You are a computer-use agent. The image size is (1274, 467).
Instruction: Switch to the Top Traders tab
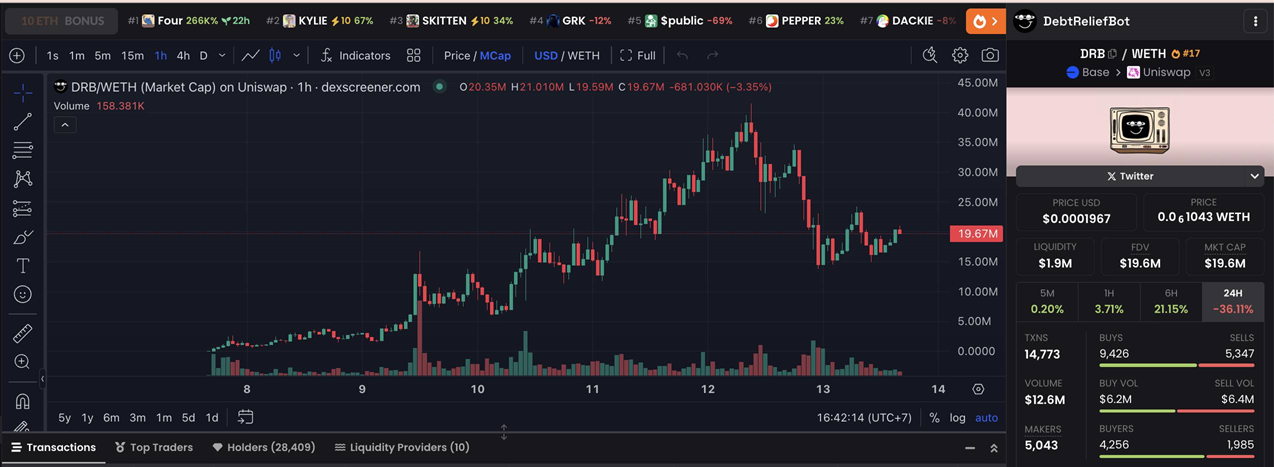(154, 447)
